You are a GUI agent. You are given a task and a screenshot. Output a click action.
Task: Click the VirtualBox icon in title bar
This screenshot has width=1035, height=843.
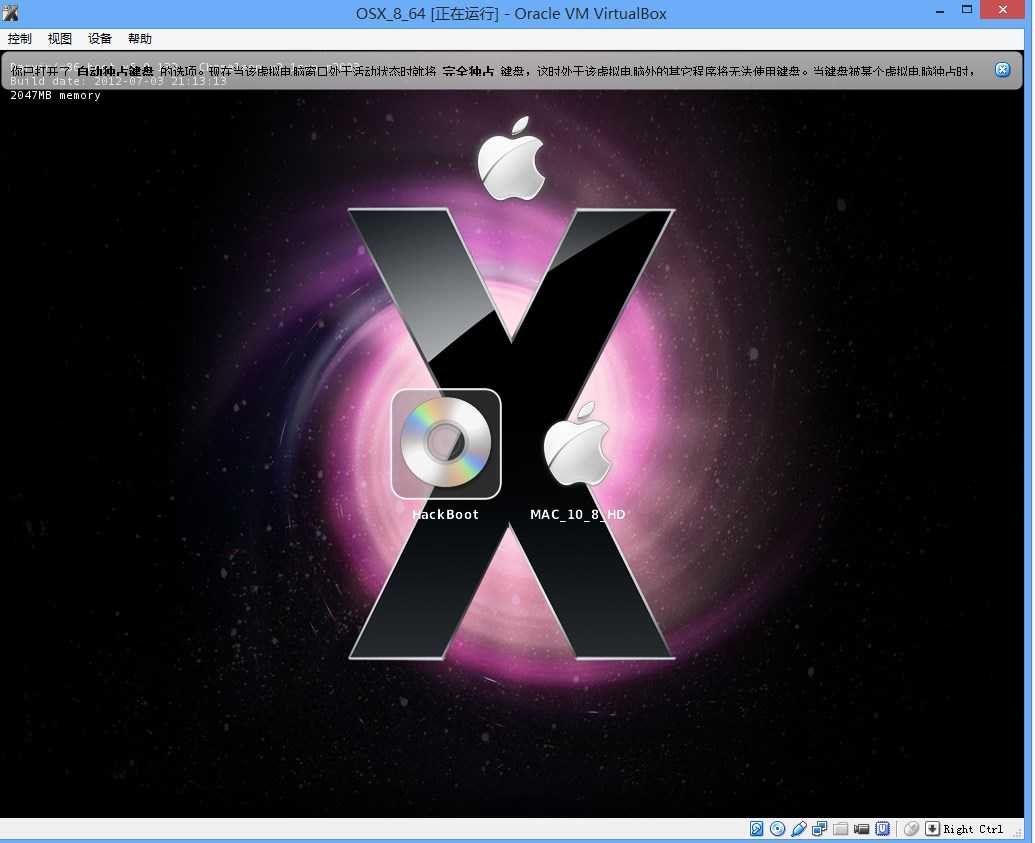[10, 13]
